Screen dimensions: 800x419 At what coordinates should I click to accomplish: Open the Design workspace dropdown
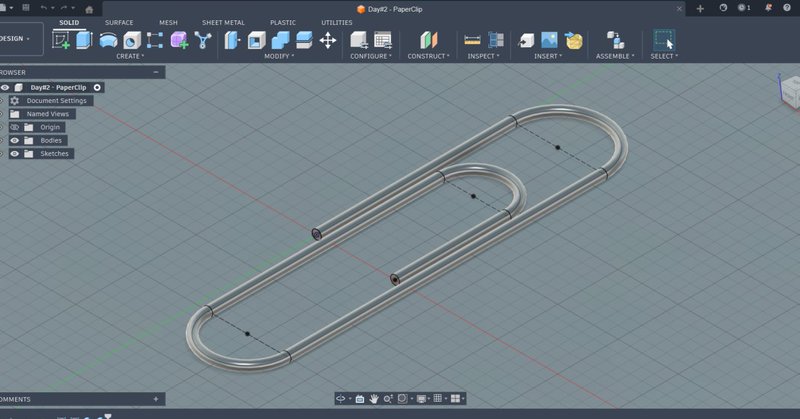(x=16, y=39)
